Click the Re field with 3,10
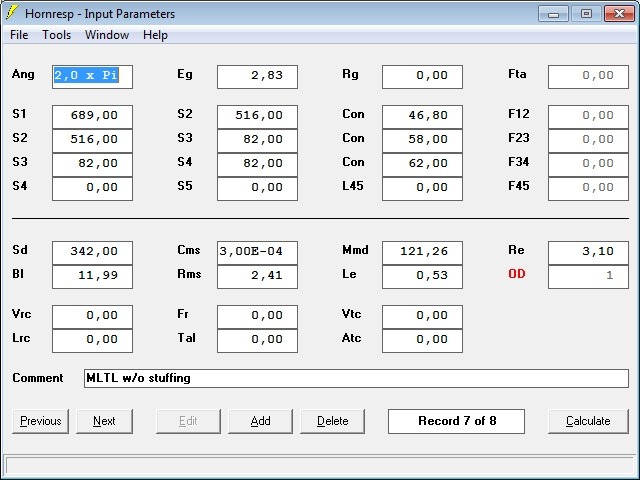 (588, 253)
